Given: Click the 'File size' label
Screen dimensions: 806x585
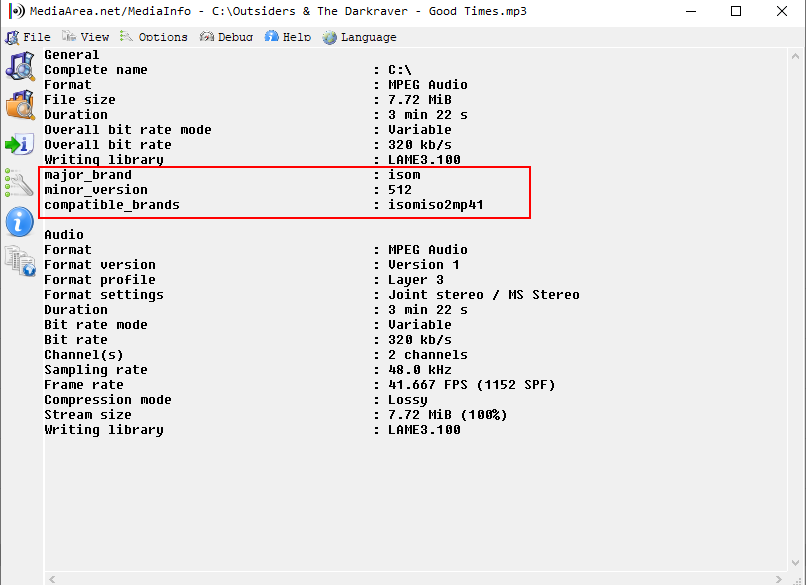Looking at the screenshot, I should tap(80, 100).
